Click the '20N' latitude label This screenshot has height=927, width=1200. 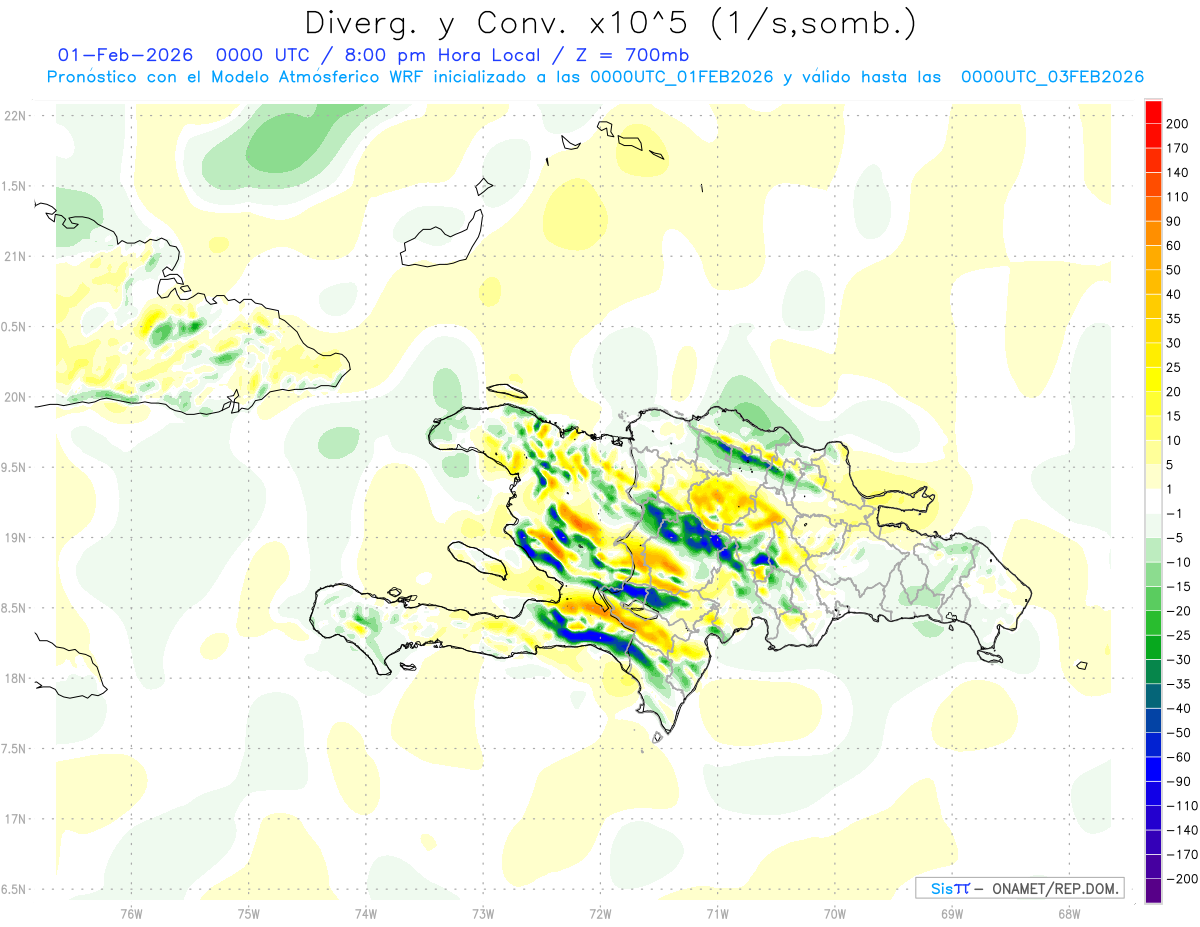click(x=15, y=397)
